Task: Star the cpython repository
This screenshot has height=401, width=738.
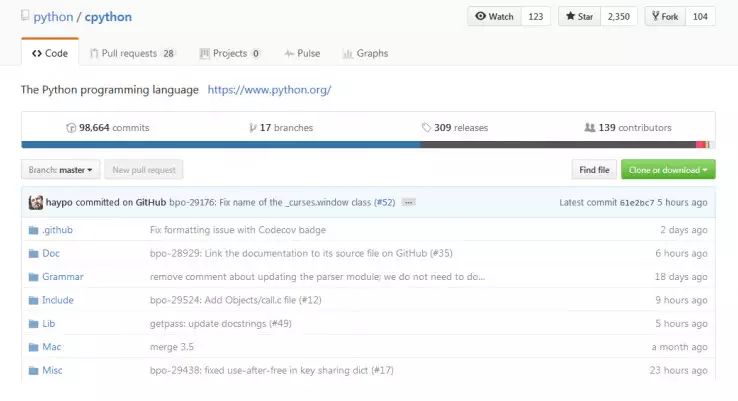Action: 579,16
